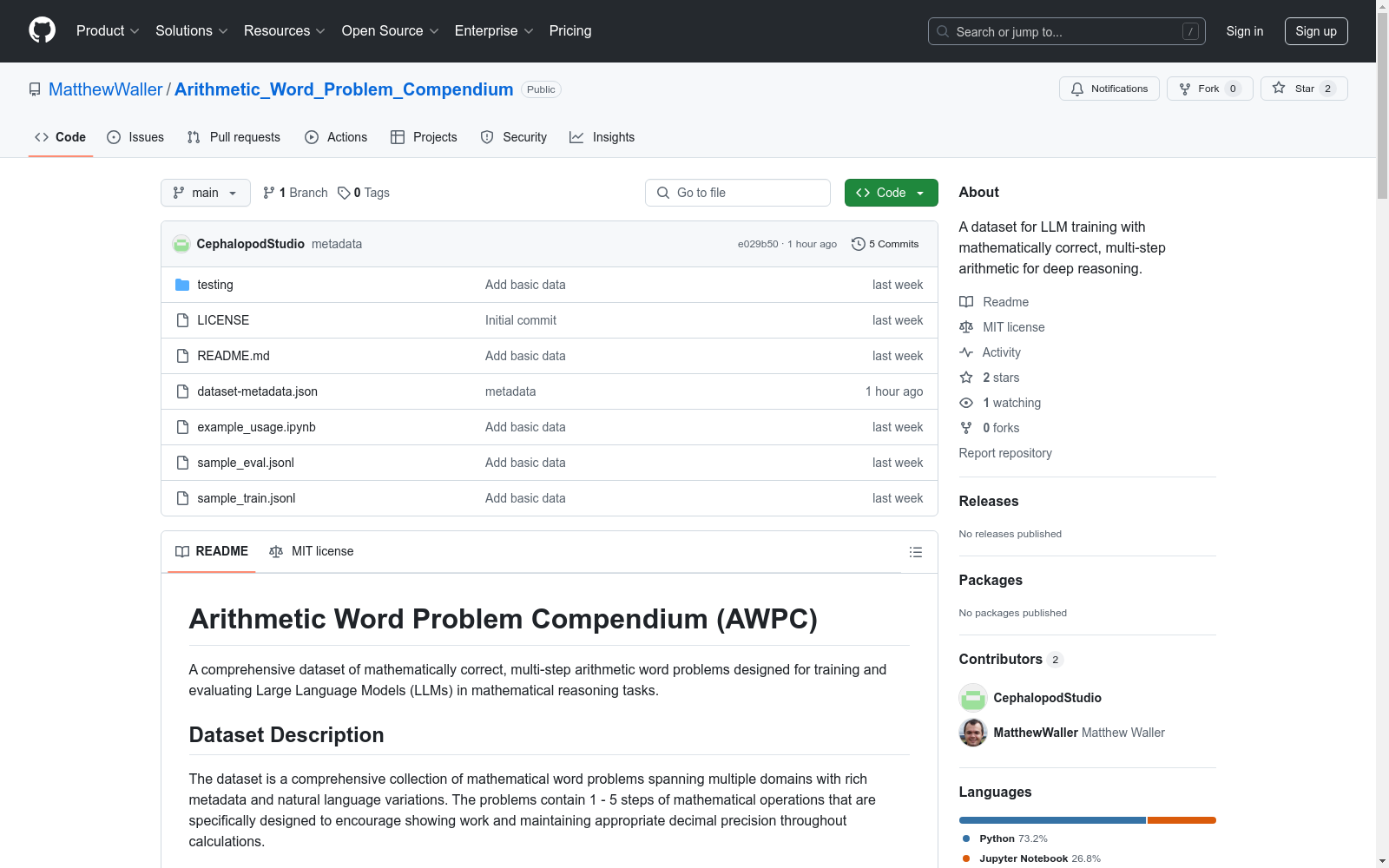The width and height of the screenshot is (1389, 868).
Task: Open the dataset-metadata.json file name
Action: click(x=258, y=391)
